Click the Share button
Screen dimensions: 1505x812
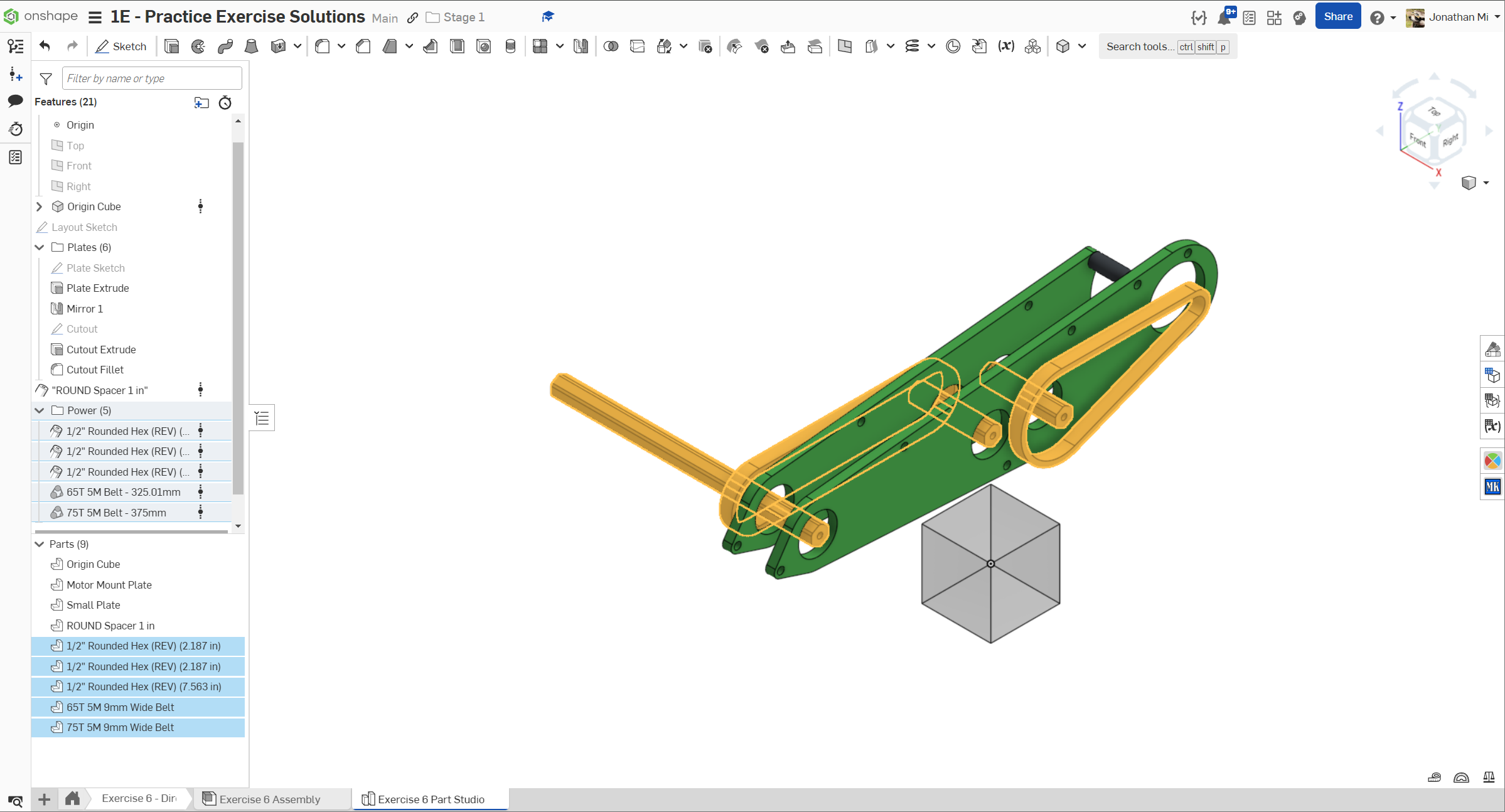coord(1337,17)
